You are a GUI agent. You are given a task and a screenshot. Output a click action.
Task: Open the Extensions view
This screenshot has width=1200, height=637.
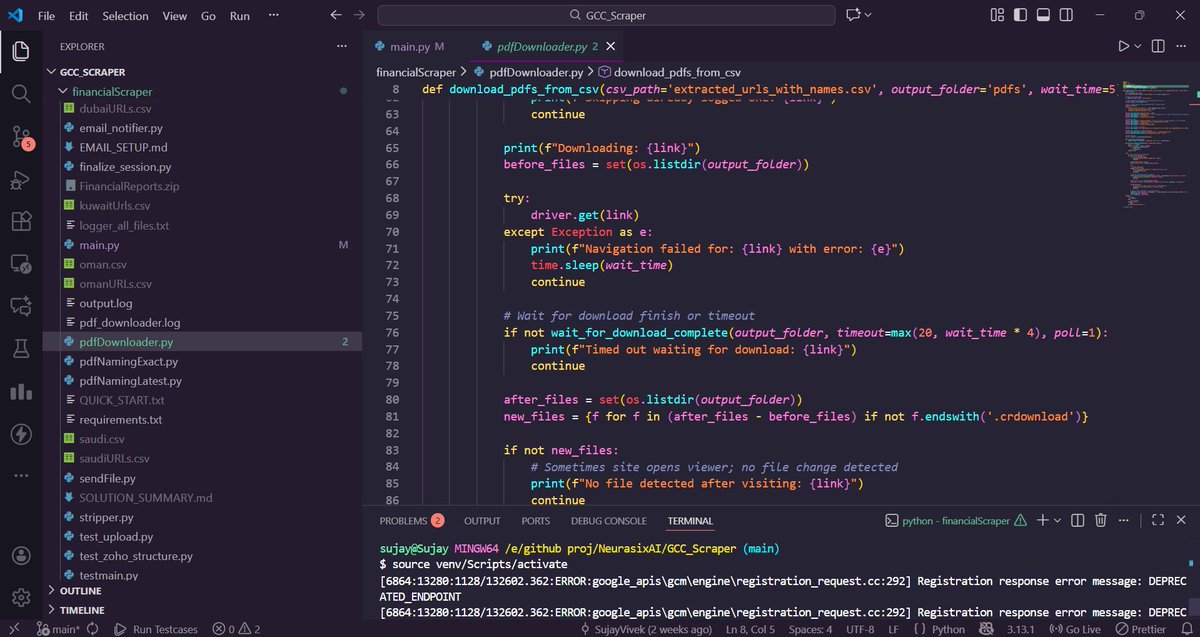pyautogui.click(x=21, y=222)
